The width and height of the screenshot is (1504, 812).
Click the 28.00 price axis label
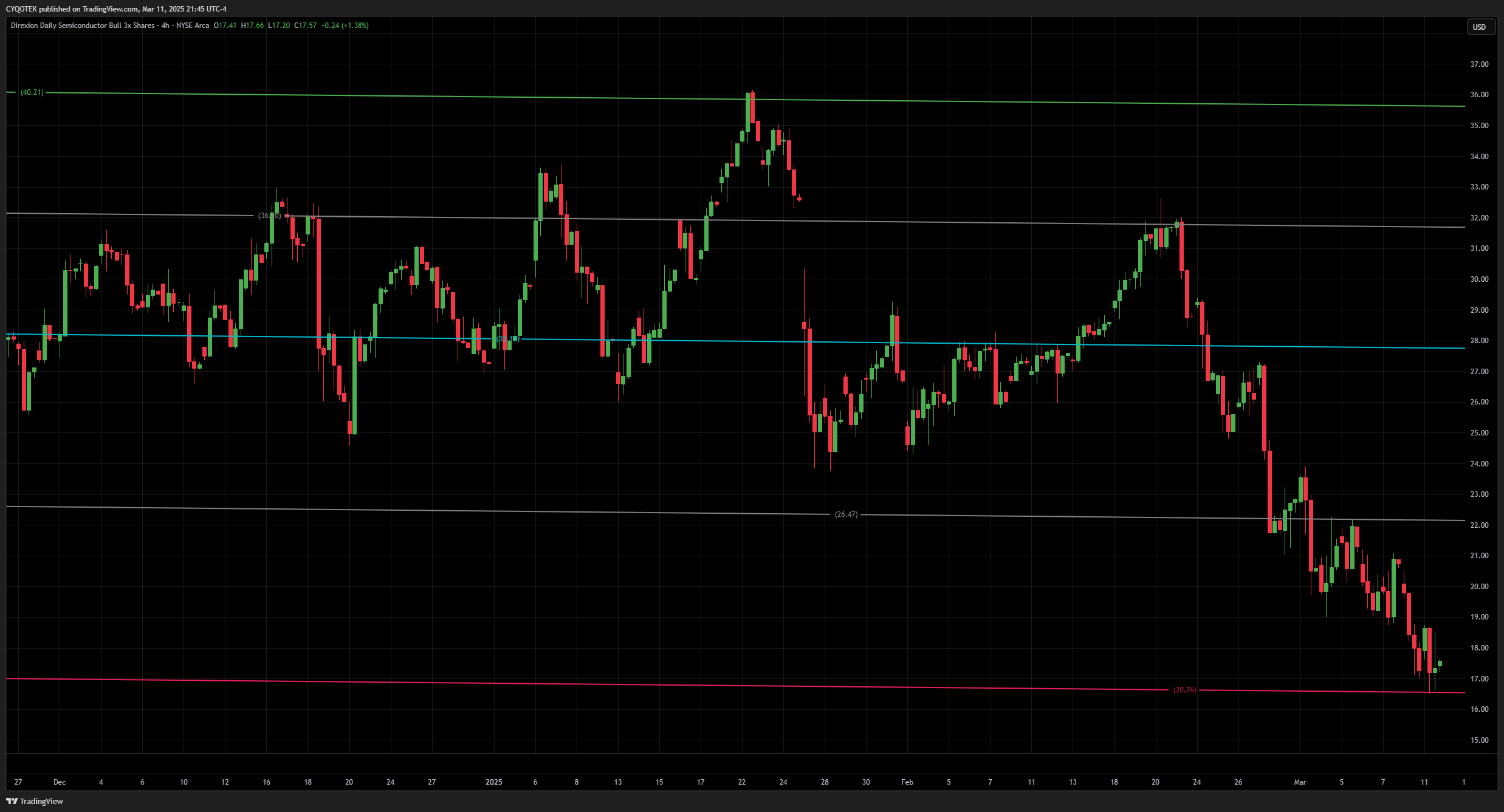point(1479,341)
